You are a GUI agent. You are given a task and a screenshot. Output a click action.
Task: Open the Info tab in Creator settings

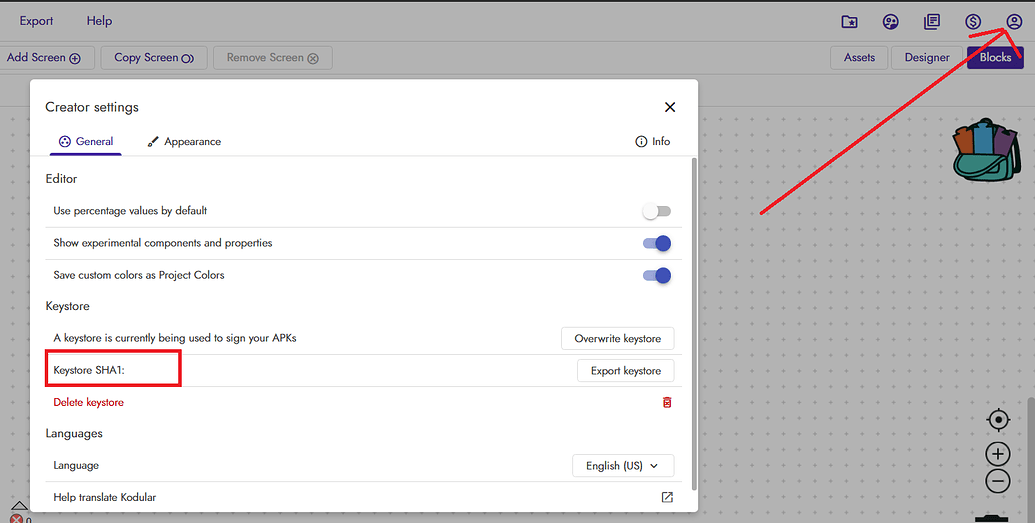652,142
